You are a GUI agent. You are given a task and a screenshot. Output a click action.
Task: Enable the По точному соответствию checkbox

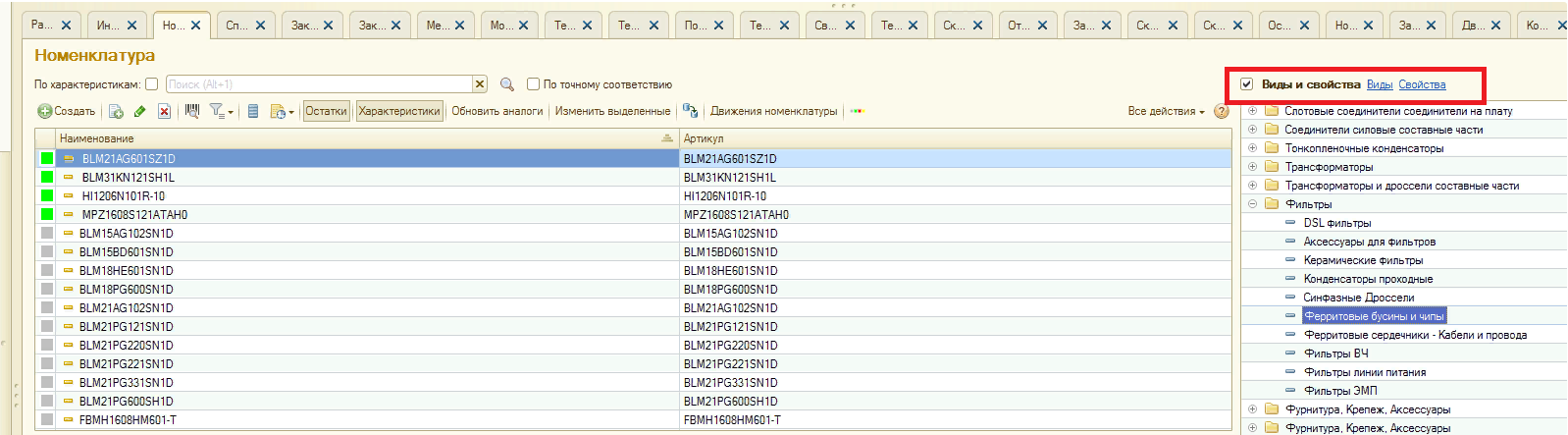pyautogui.click(x=534, y=84)
